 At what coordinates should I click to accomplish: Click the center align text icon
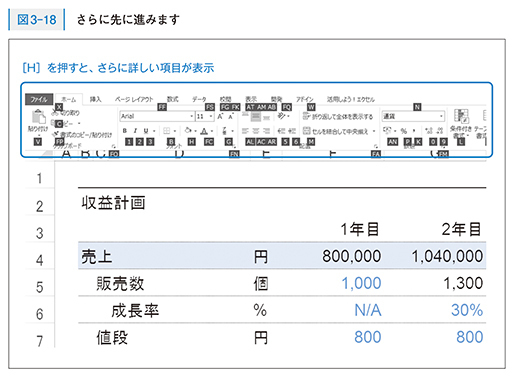[256, 131]
